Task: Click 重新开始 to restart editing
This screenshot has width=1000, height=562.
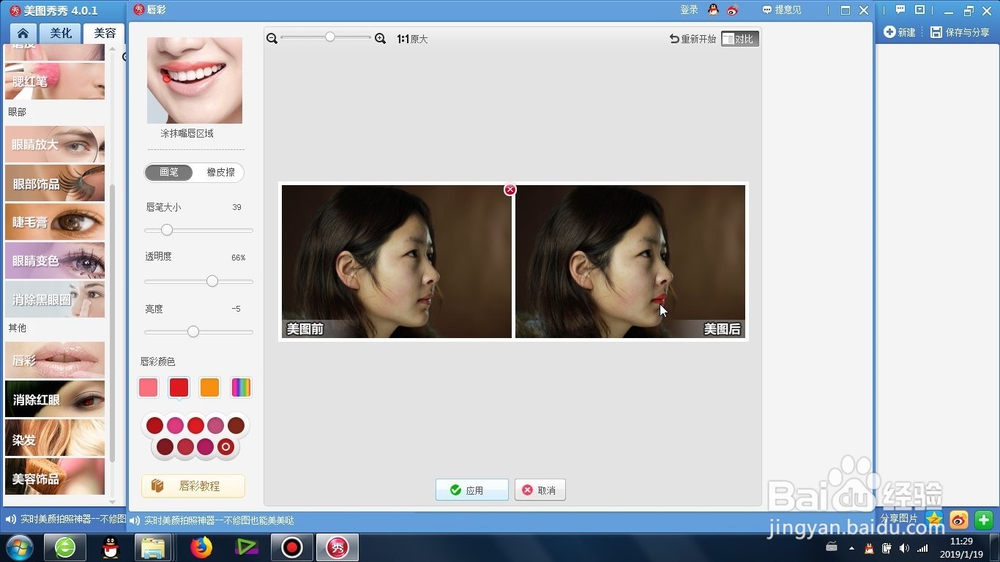Action: 693,39
